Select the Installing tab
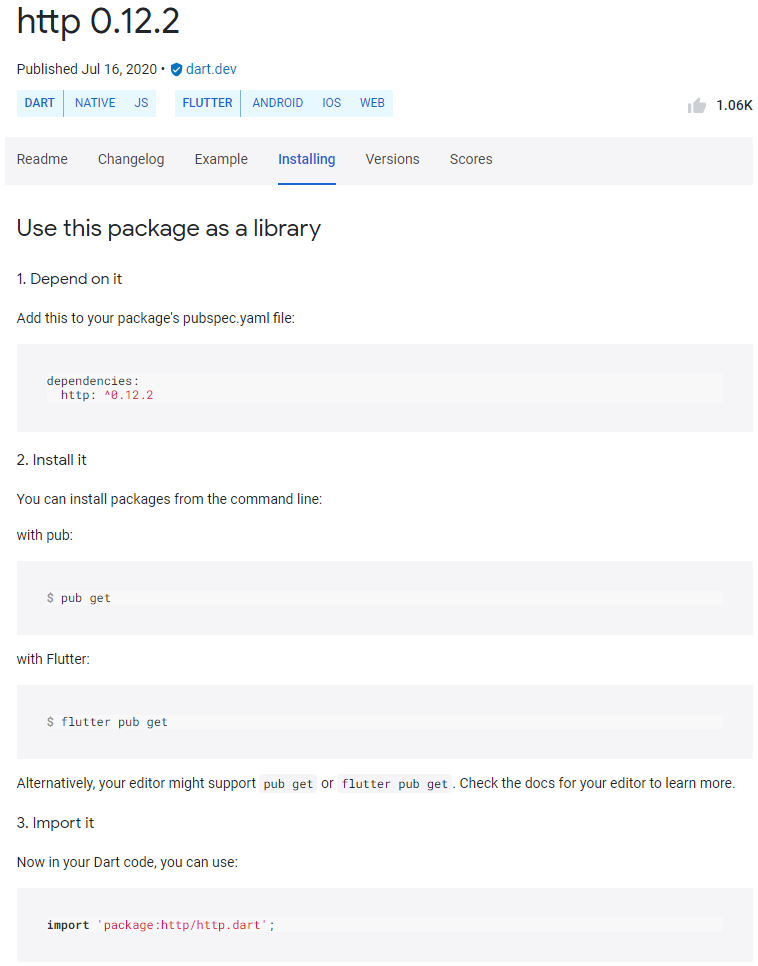Viewport: 758px width, 966px height. click(x=306, y=159)
